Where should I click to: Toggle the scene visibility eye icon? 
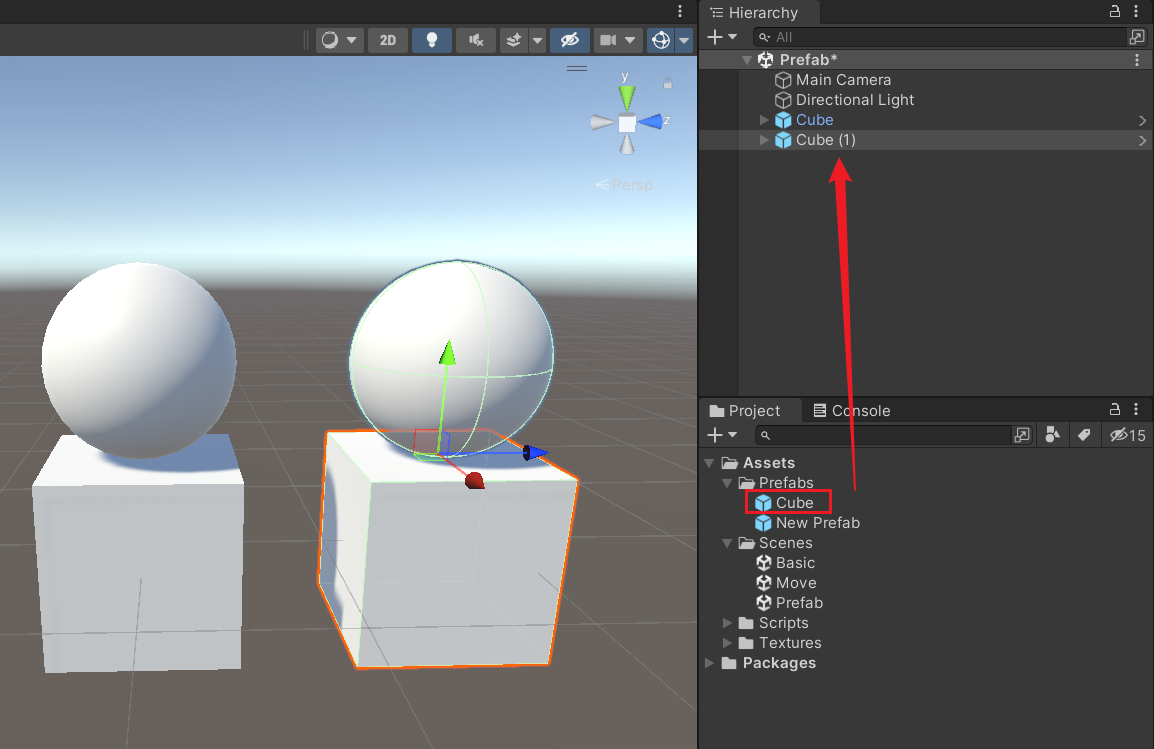[569, 40]
